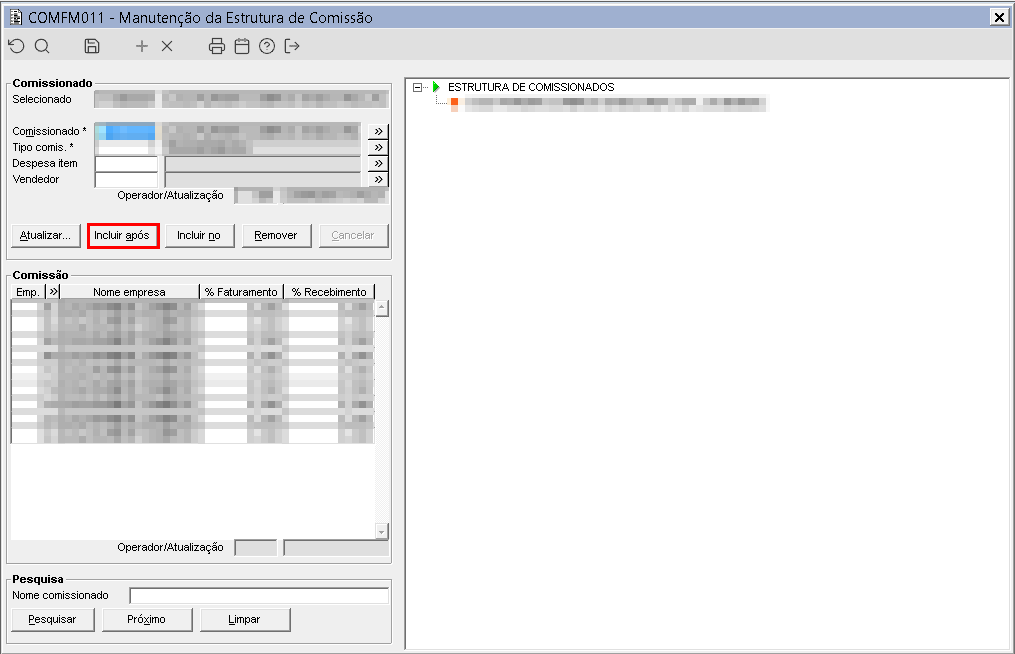
Task: Click the Incluir após button
Action: click(123, 236)
